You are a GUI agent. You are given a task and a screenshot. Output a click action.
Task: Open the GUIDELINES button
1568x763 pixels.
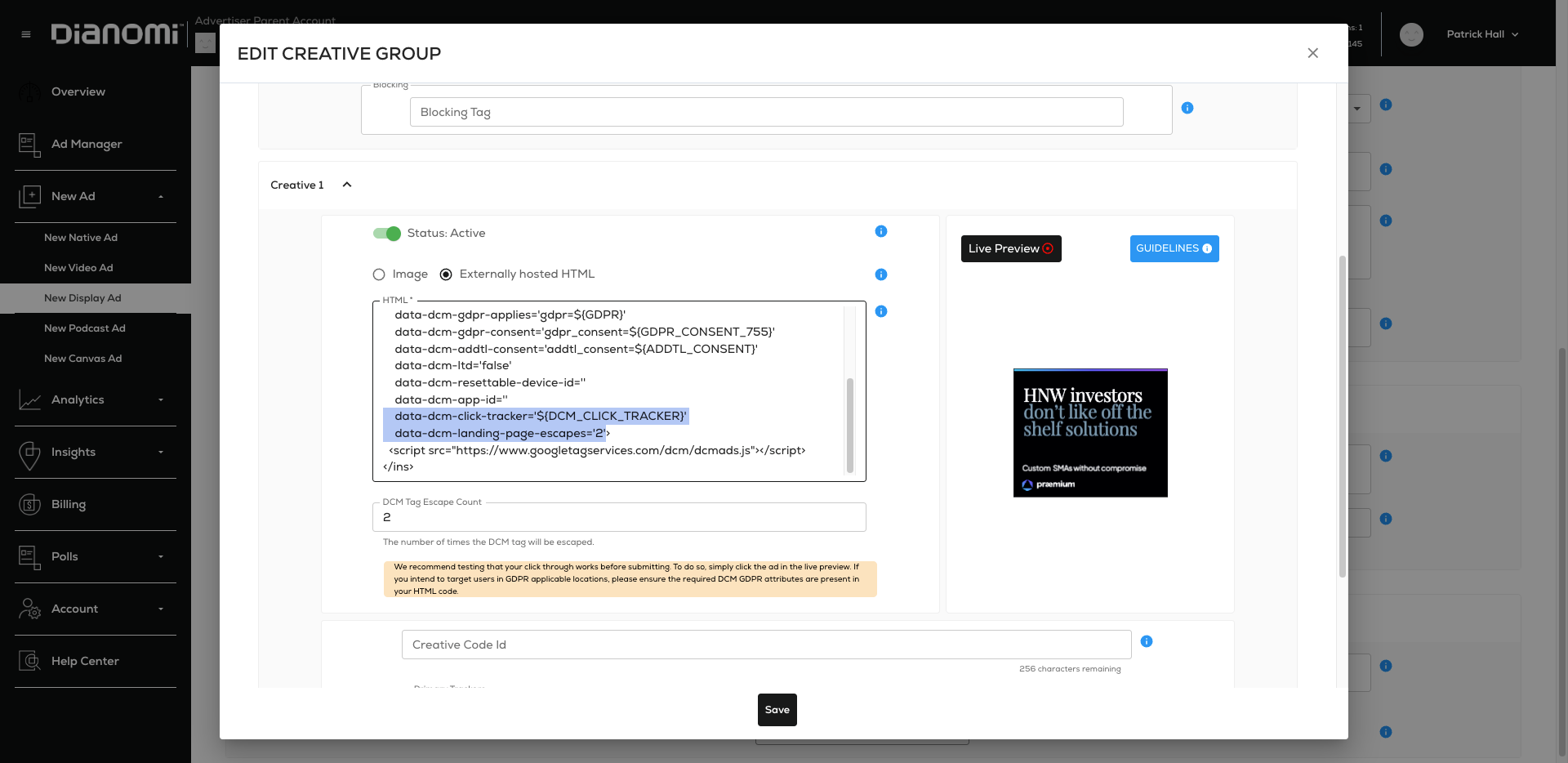(x=1174, y=249)
